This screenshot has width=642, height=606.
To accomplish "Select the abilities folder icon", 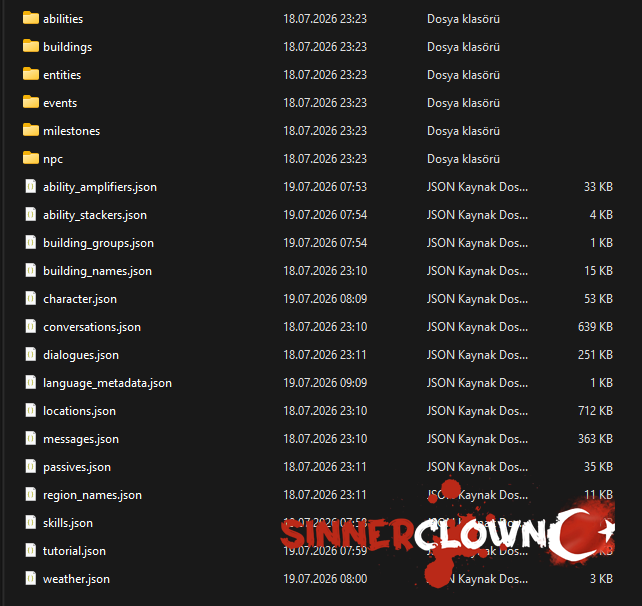I will pyautogui.click(x=31, y=18).
